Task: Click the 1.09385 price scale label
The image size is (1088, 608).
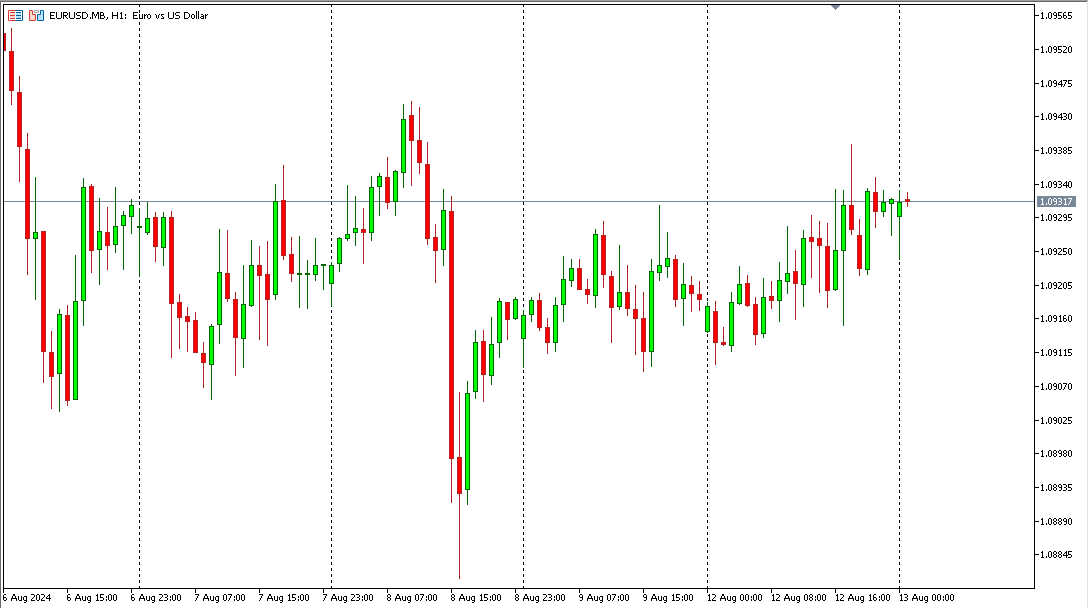Action: tap(1056, 151)
